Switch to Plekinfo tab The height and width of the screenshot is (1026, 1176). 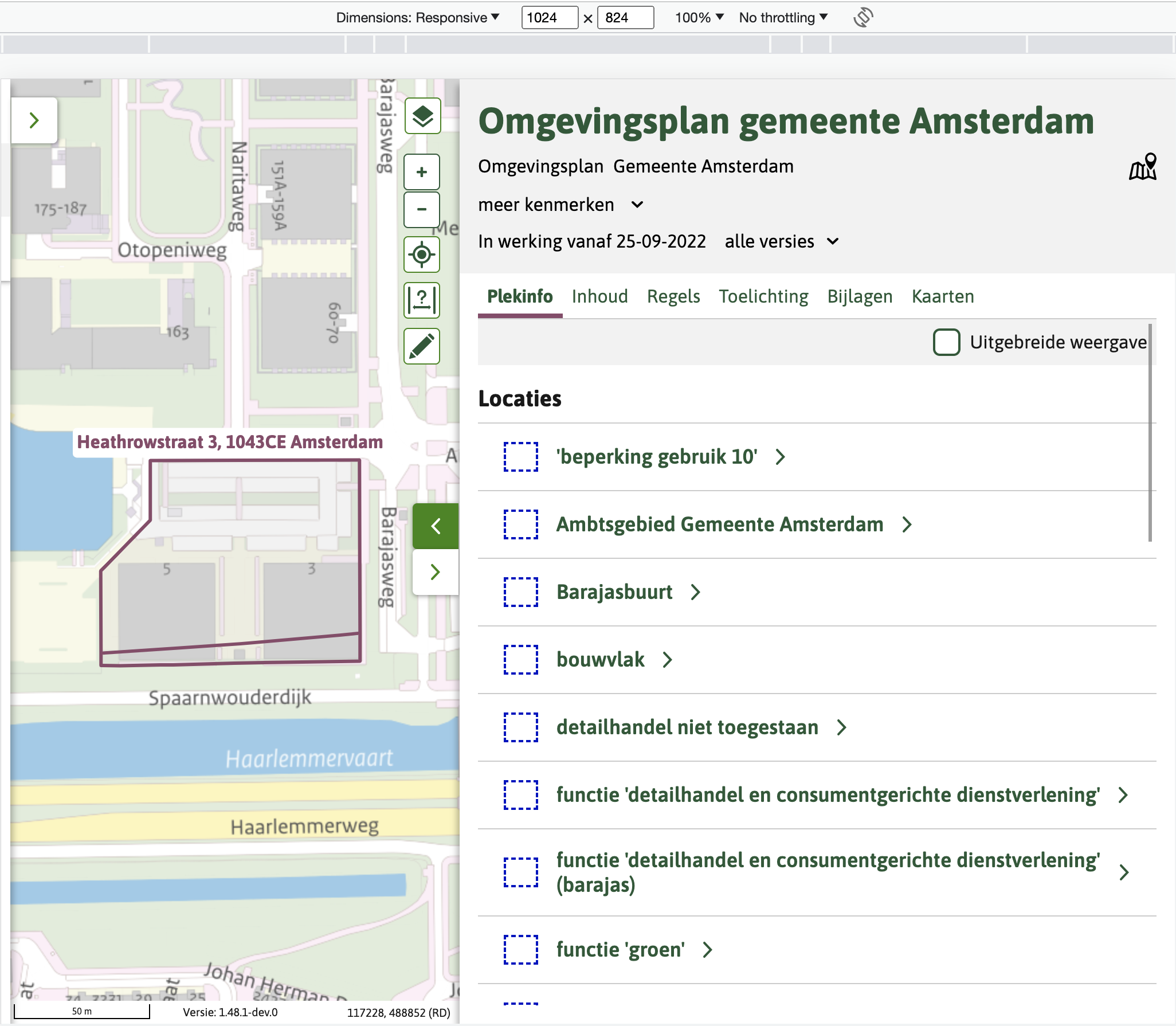(520, 296)
